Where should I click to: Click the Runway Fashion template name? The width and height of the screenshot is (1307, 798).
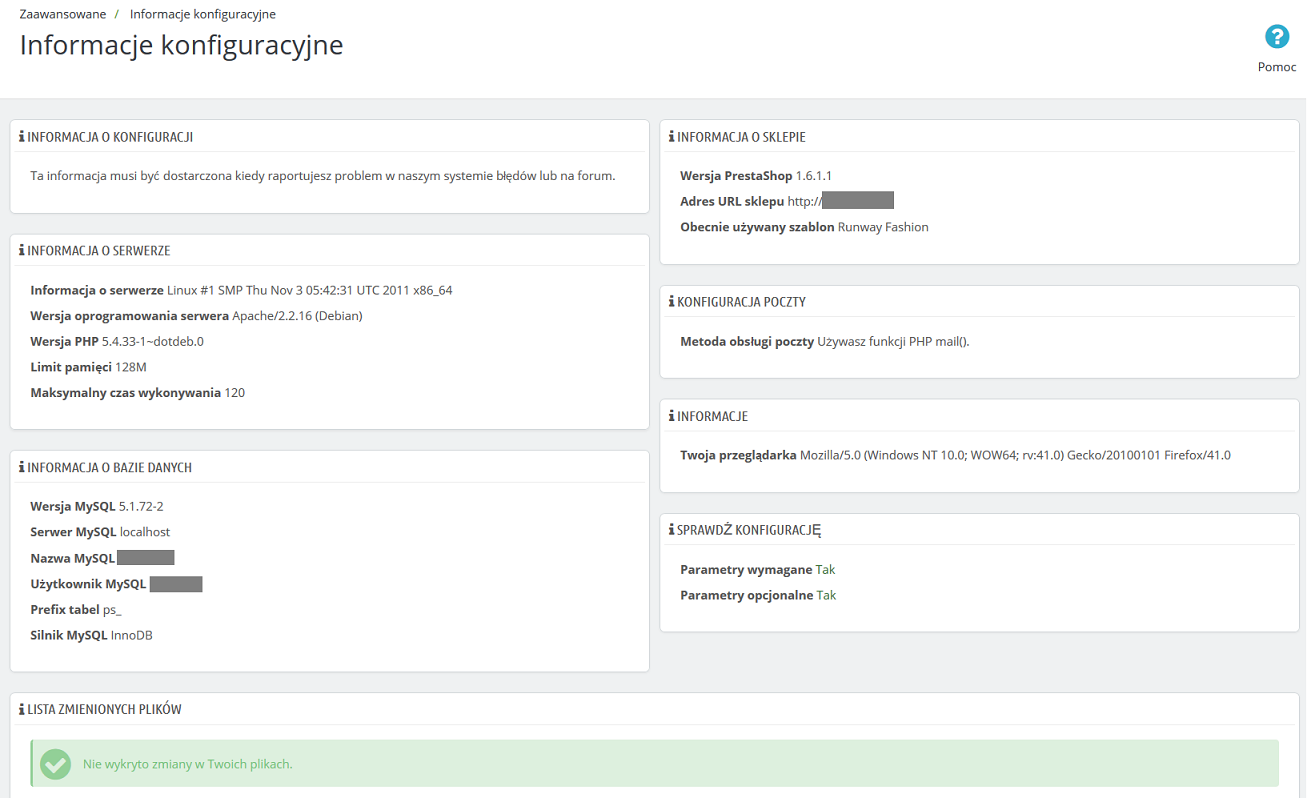coord(883,227)
